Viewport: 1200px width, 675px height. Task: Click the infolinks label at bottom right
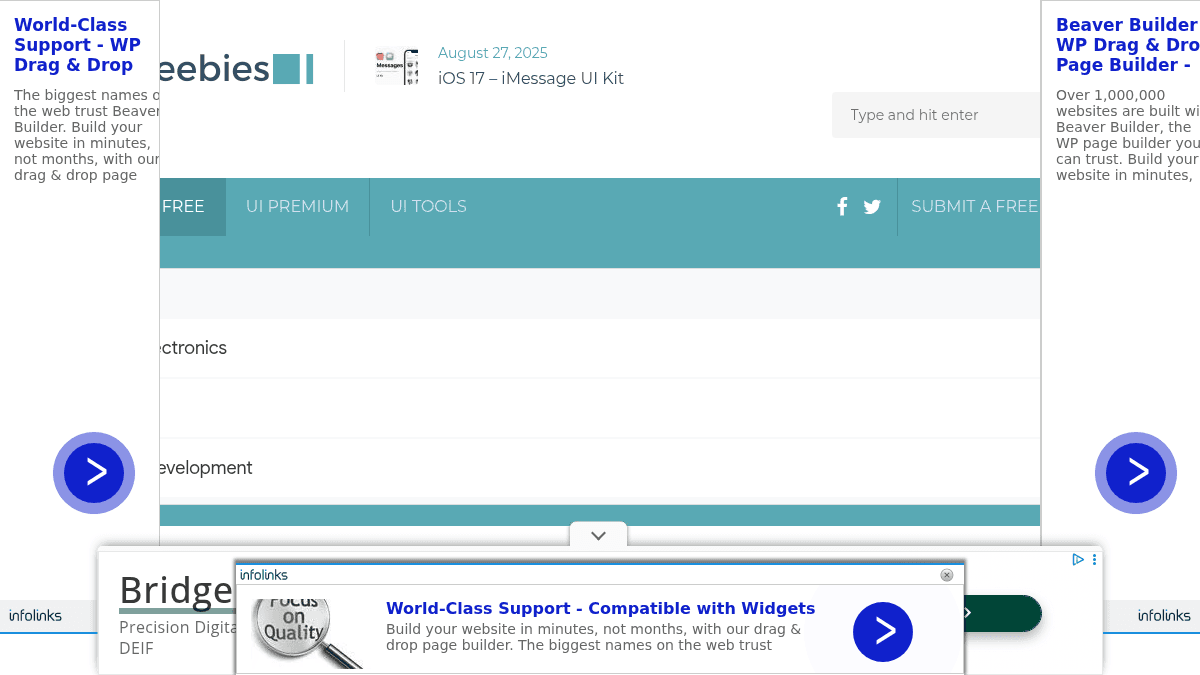1164,616
